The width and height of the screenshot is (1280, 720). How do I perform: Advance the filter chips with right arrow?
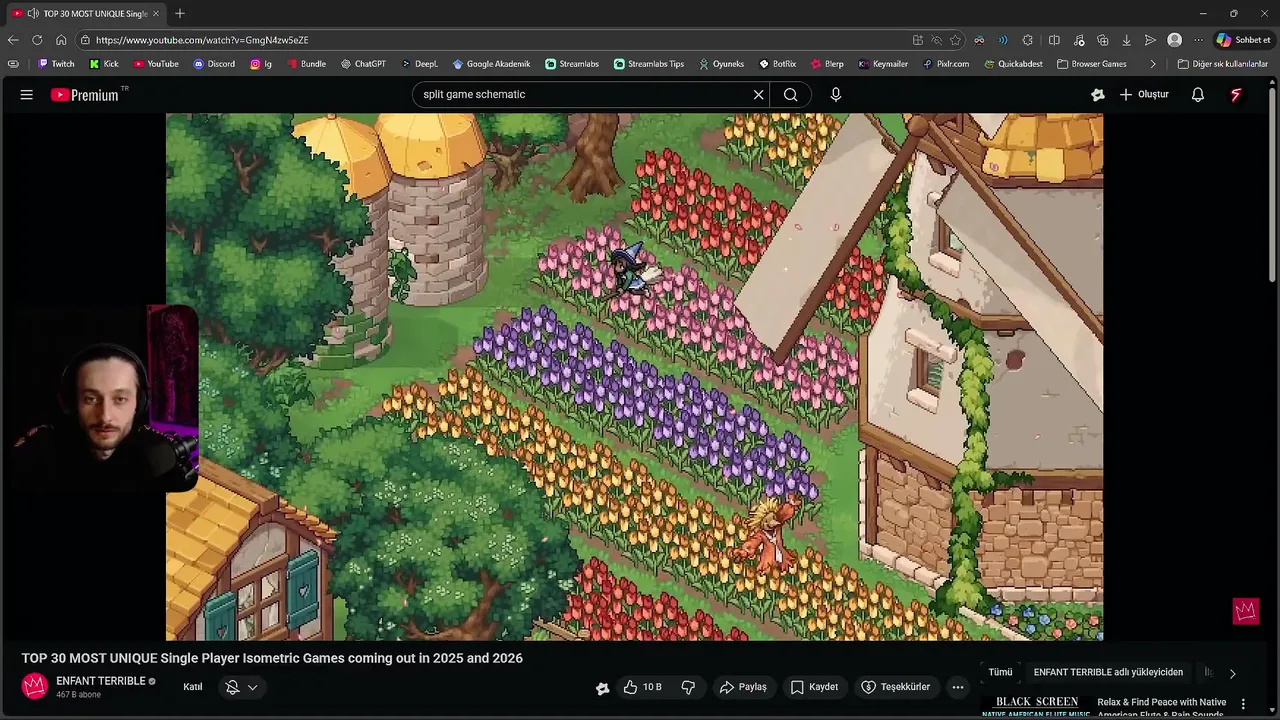[x=1232, y=673]
